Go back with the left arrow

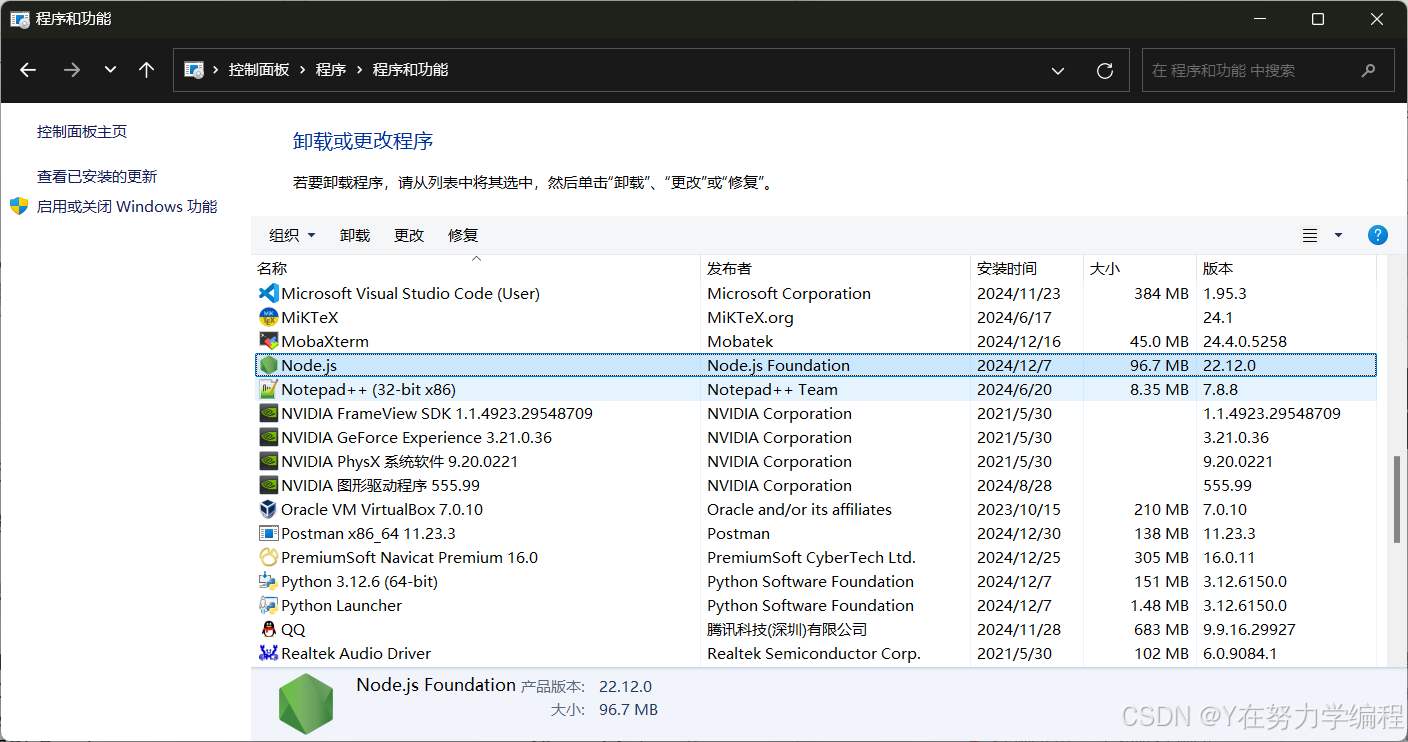tap(28, 70)
